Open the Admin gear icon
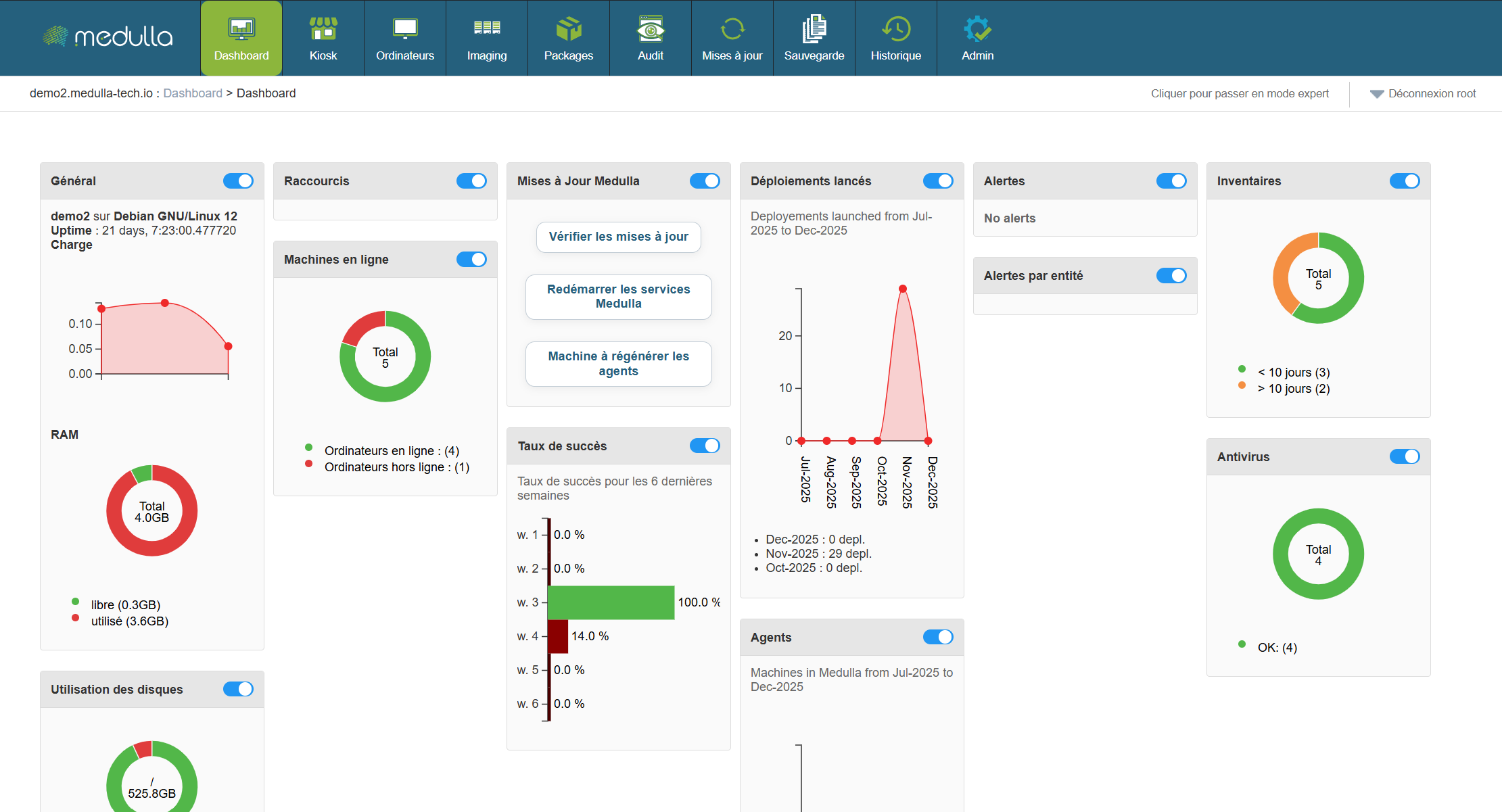The height and width of the screenshot is (812, 1502). (x=978, y=29)
